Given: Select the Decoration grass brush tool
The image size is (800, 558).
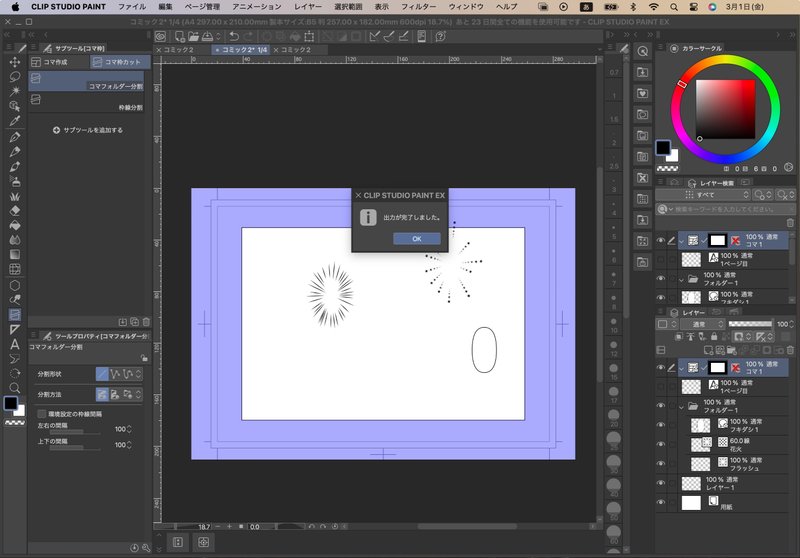Looking at the screenshot, I should (15, 196).
